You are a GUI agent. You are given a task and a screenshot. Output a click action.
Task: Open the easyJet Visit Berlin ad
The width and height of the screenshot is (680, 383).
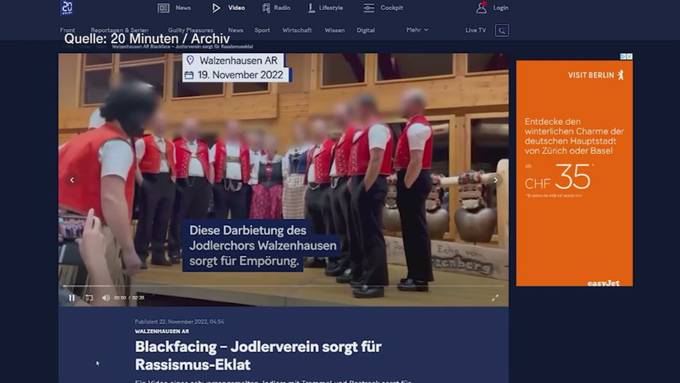[574, 173]
